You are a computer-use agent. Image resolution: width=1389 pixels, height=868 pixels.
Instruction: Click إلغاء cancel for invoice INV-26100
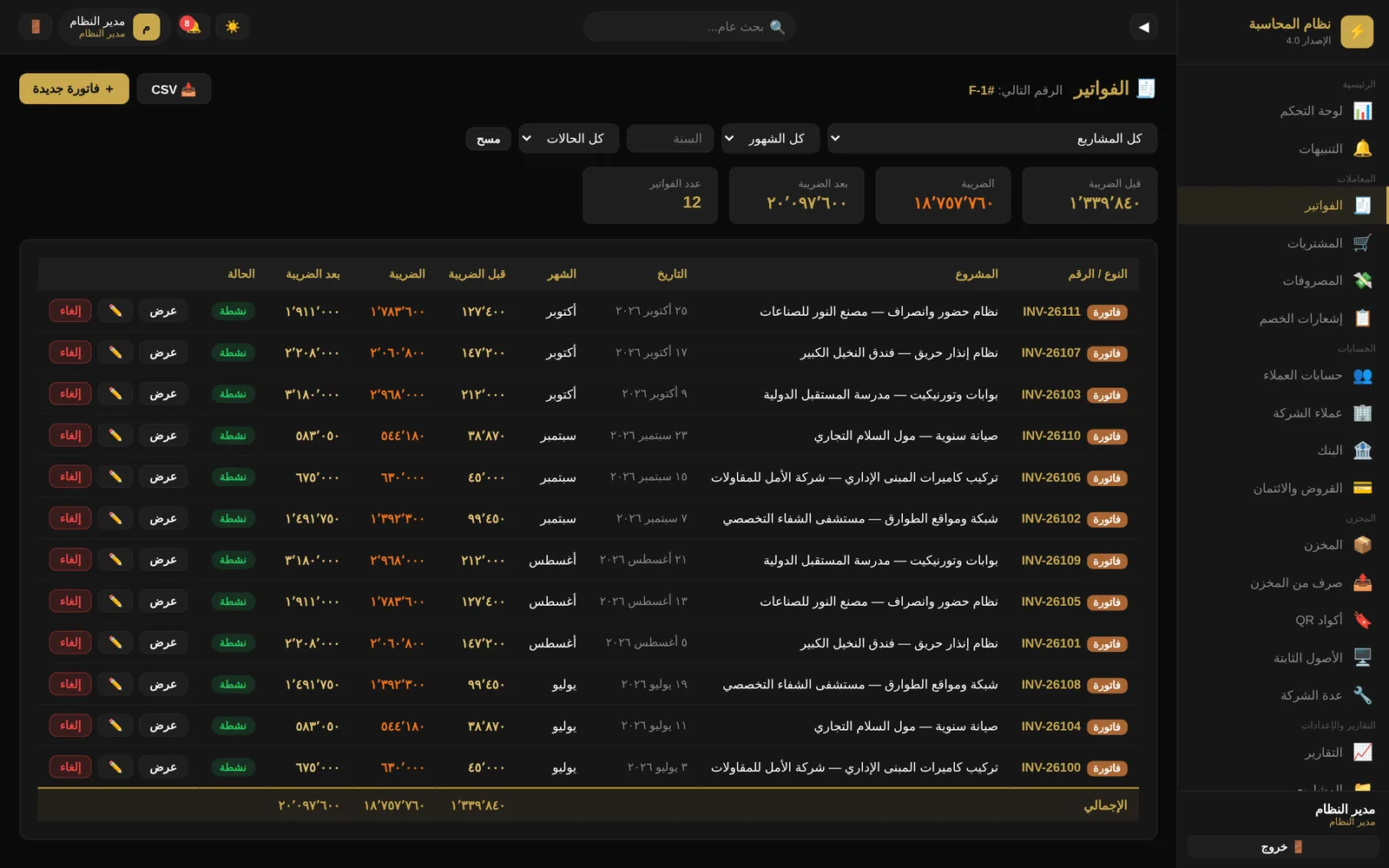coord(70,767)
